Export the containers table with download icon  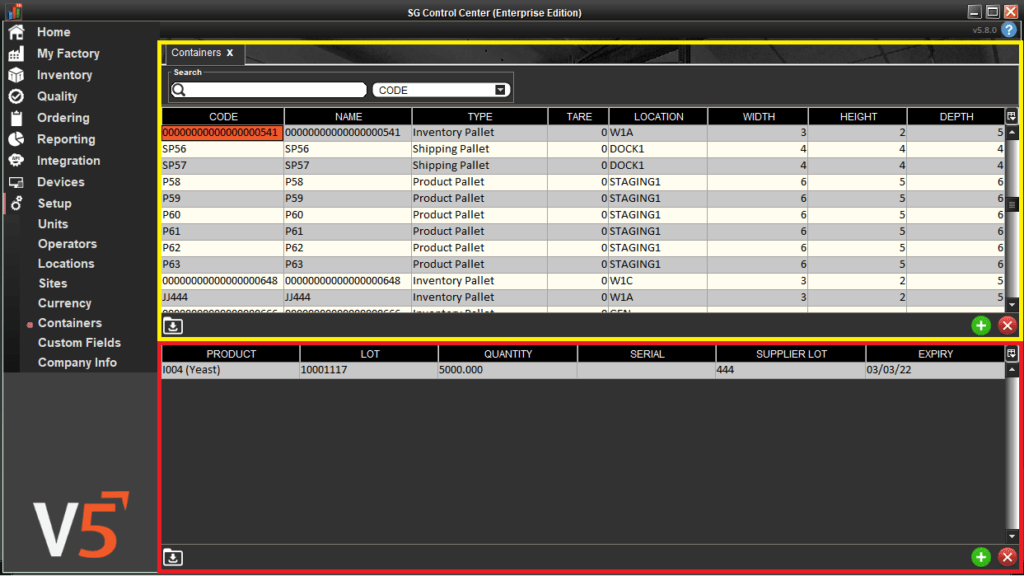click(x=173, y=326)
